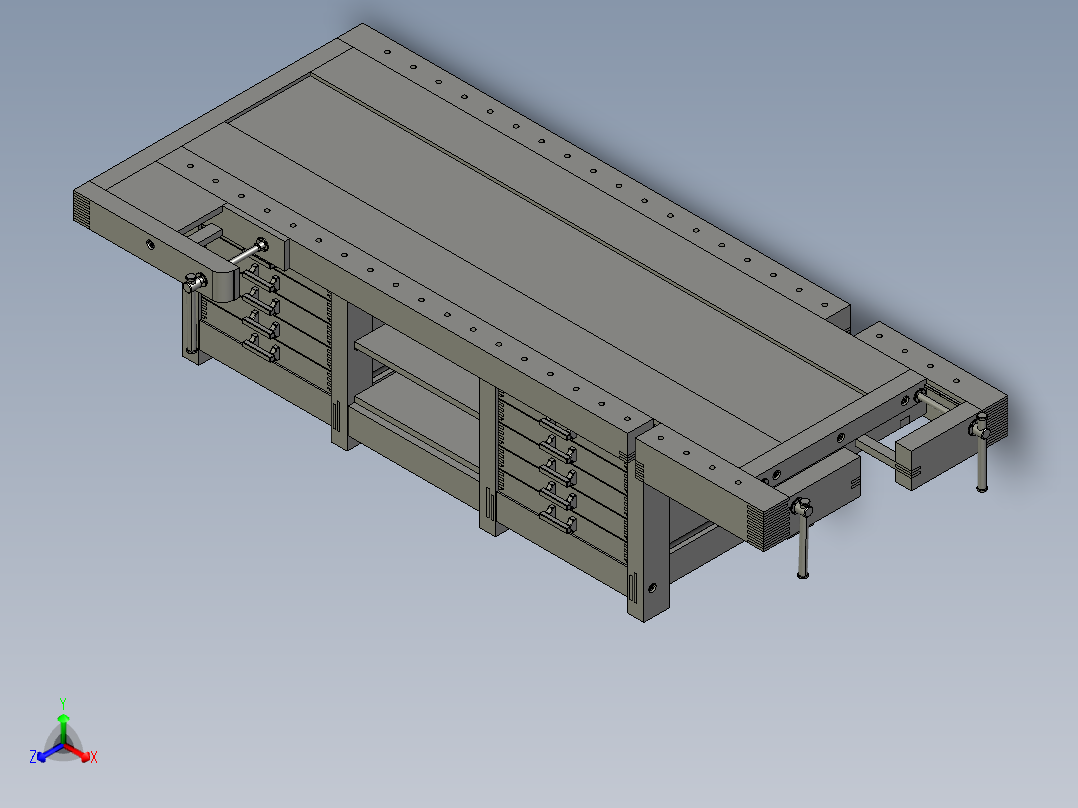1078x808 pixels.
Task: Select the X axis label
Action: pos(94,757)
